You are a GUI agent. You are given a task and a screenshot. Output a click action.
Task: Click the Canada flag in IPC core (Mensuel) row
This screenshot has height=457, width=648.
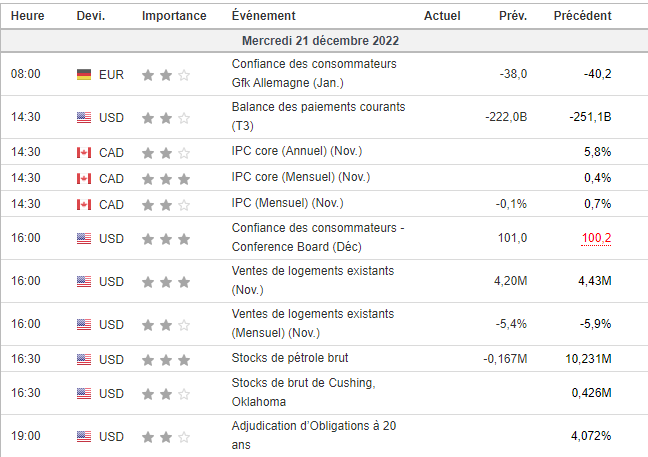pos(84,179)
